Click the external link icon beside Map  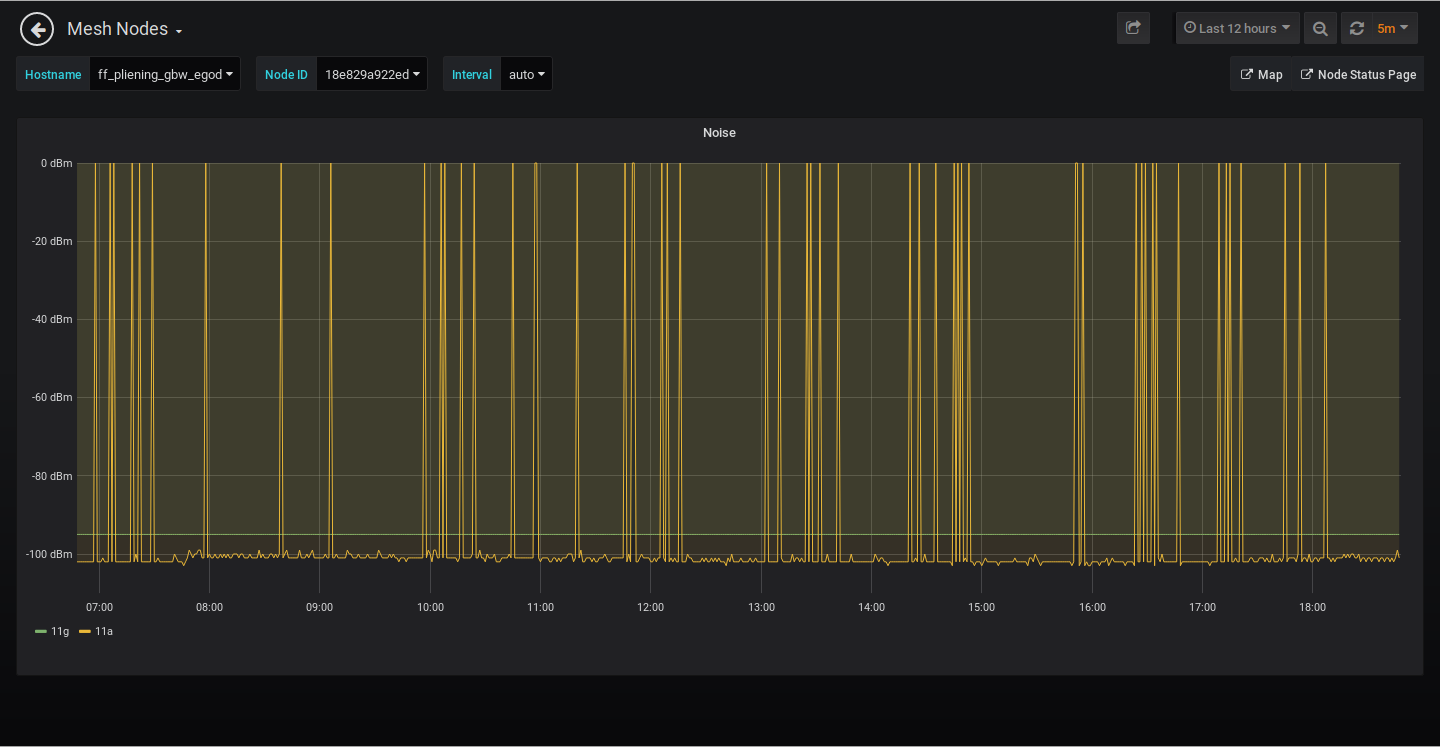coord(1246,75)
